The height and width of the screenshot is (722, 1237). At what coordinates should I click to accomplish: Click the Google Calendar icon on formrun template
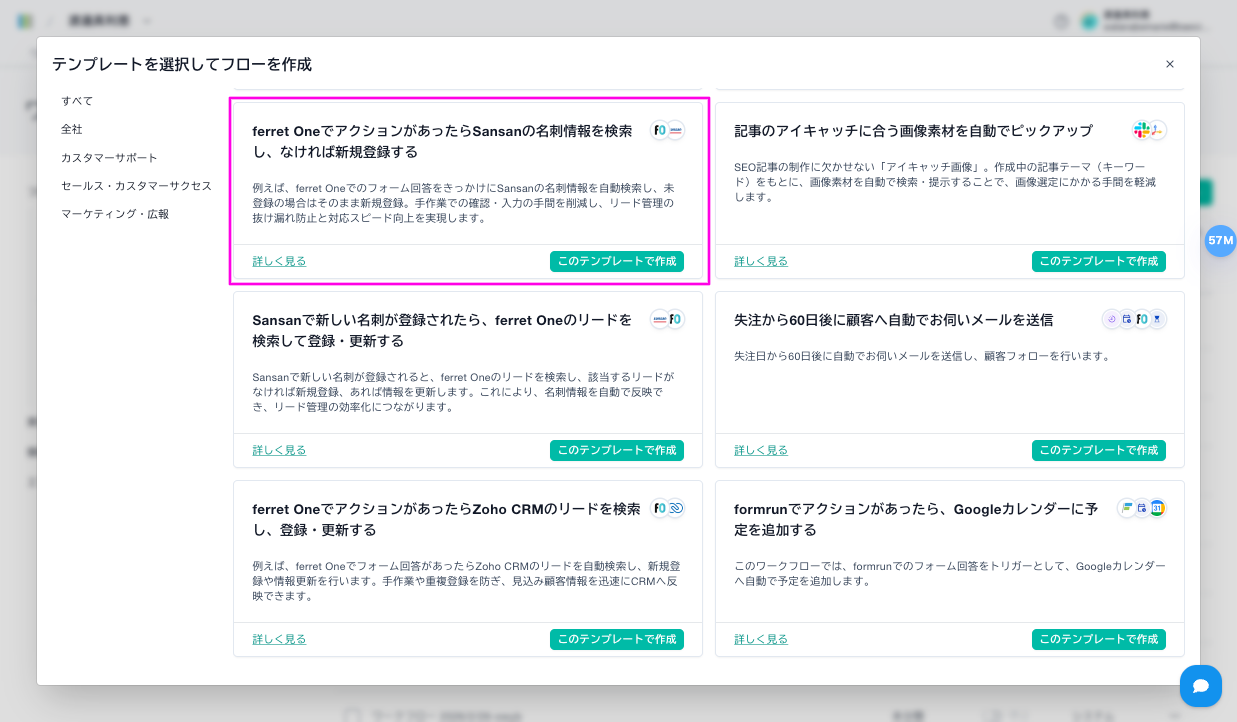(1157, 508)
